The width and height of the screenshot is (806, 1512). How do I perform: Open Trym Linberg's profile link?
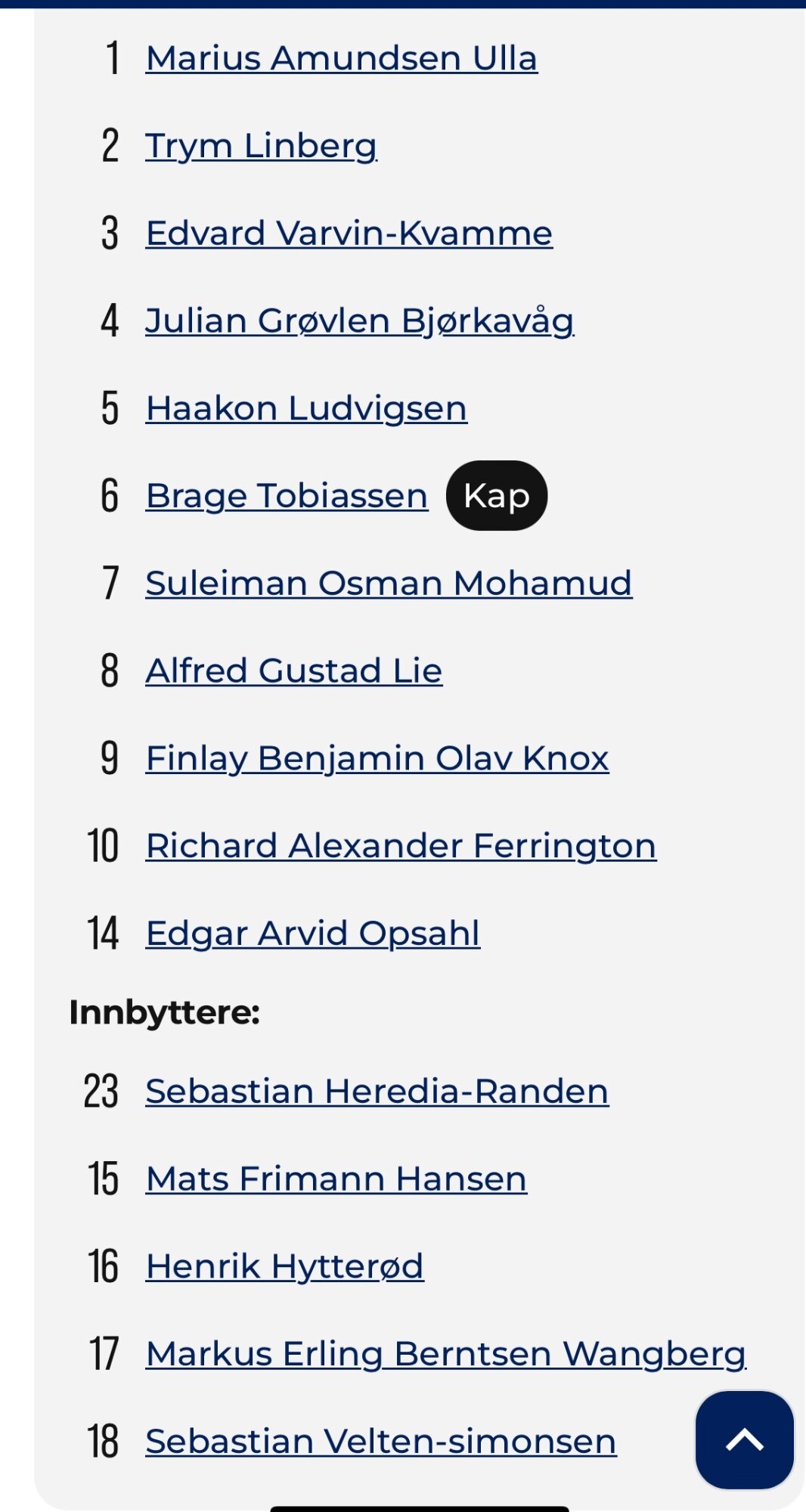(x=262, y=146)
